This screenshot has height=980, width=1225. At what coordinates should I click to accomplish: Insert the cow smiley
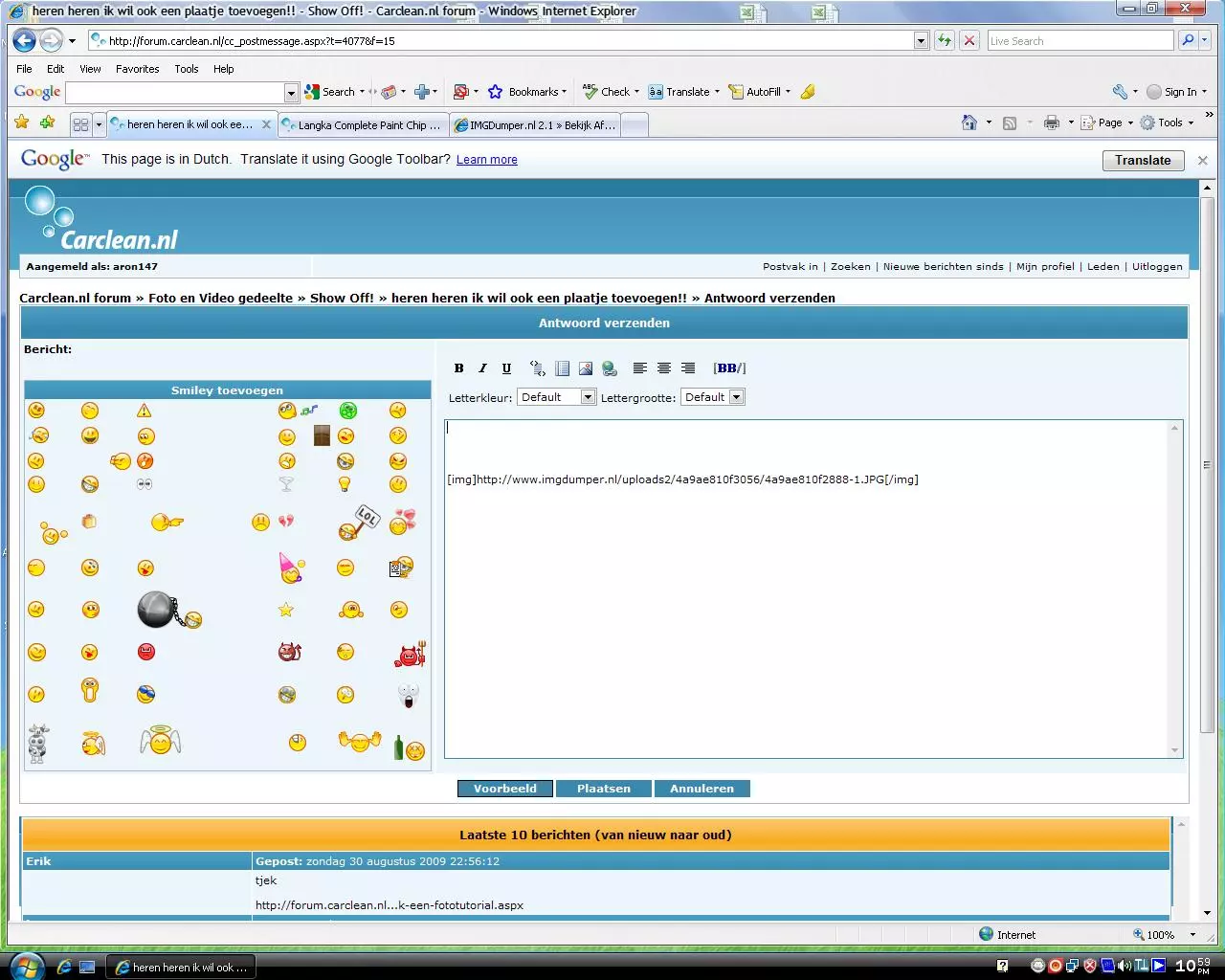point(38,743)
